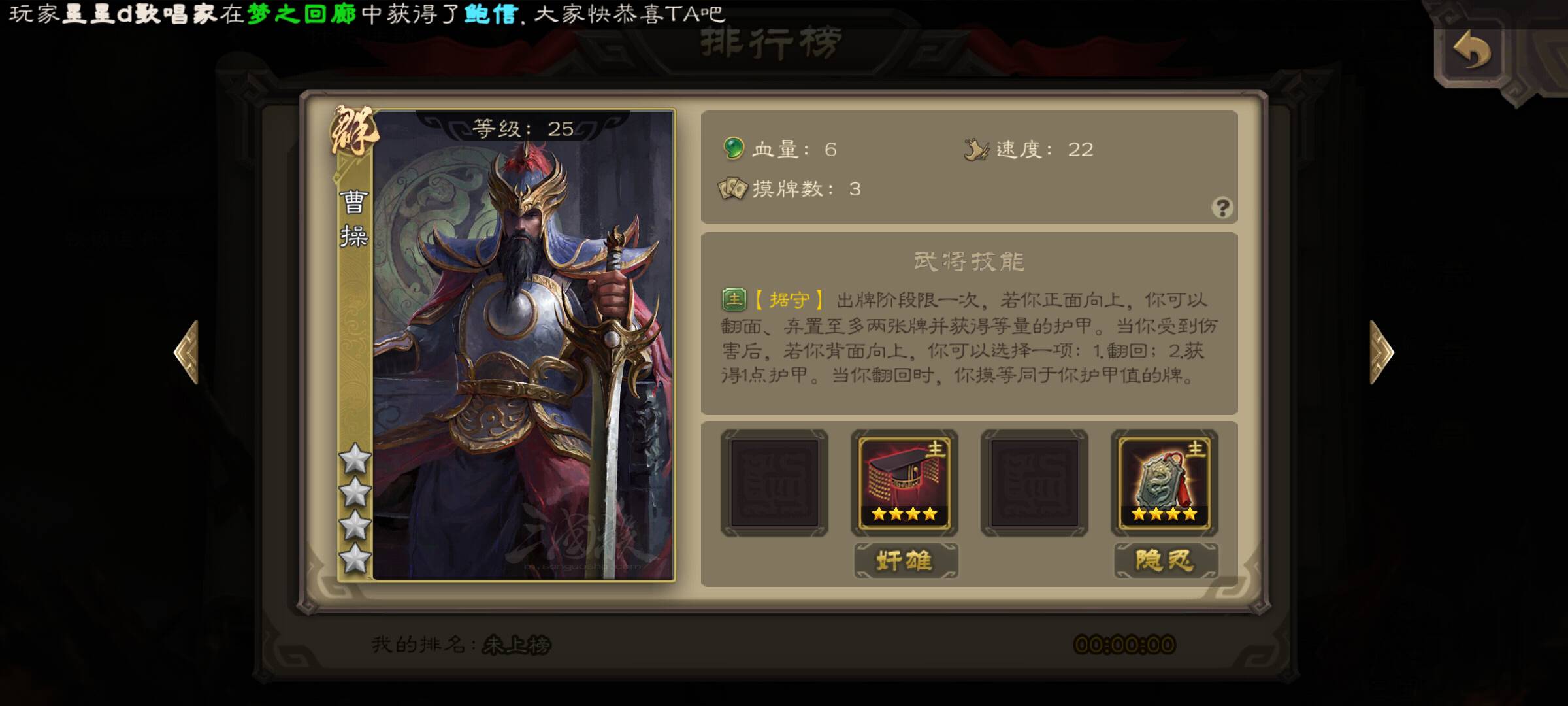This screenshot has height=706, width=1568.
Task: Click the green 主 skill badge
Action: click(x=734, y=299)
